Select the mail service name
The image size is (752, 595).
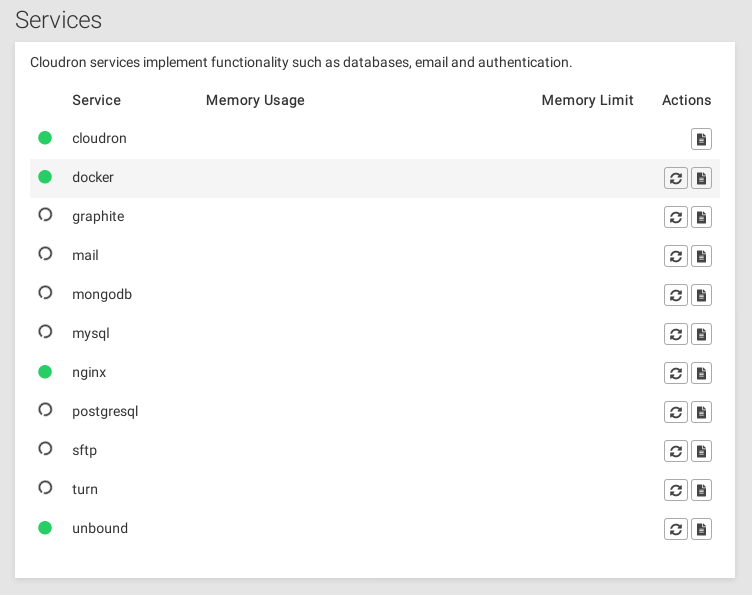click(x=85, y=255)
